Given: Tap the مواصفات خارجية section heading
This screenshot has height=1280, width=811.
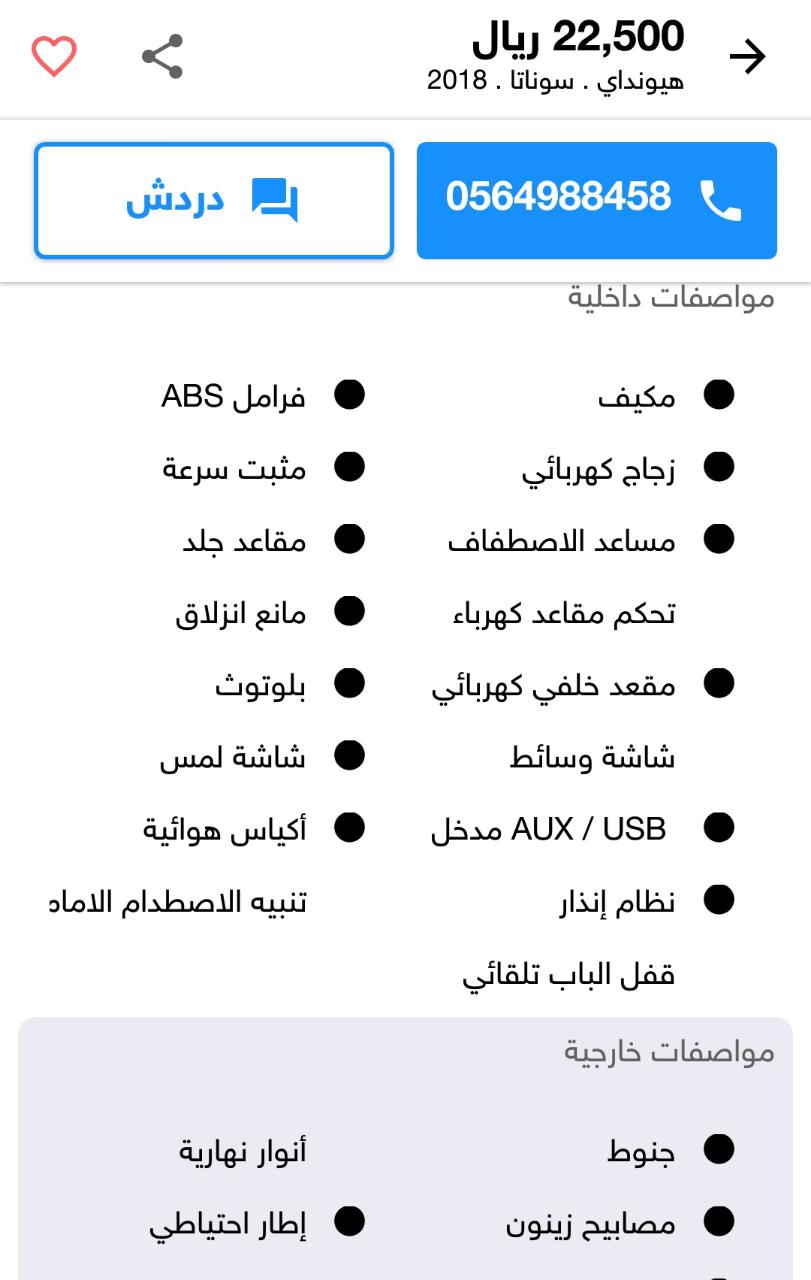Looking at the screenshot, I should click(669, 1051).
